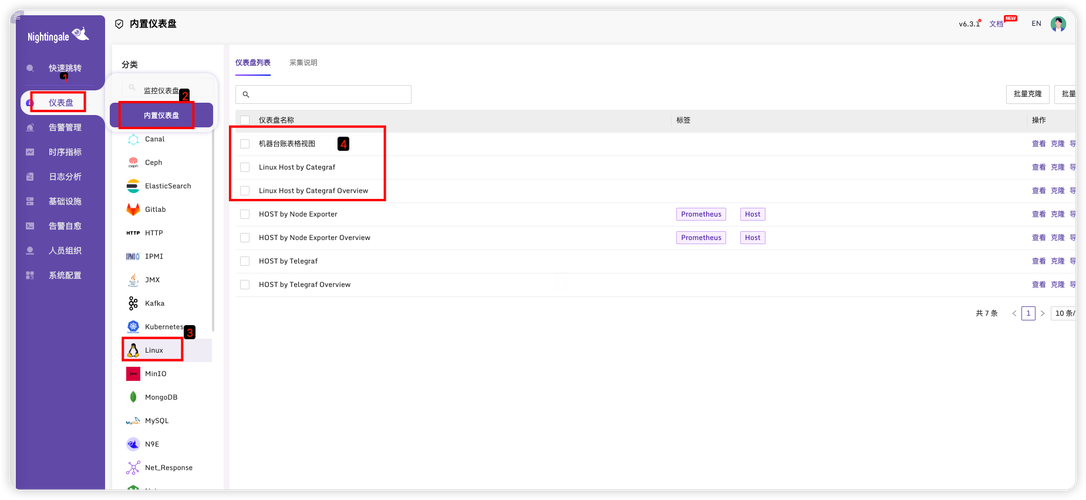Open the 时序指标 metrics menu

(64, 152)
